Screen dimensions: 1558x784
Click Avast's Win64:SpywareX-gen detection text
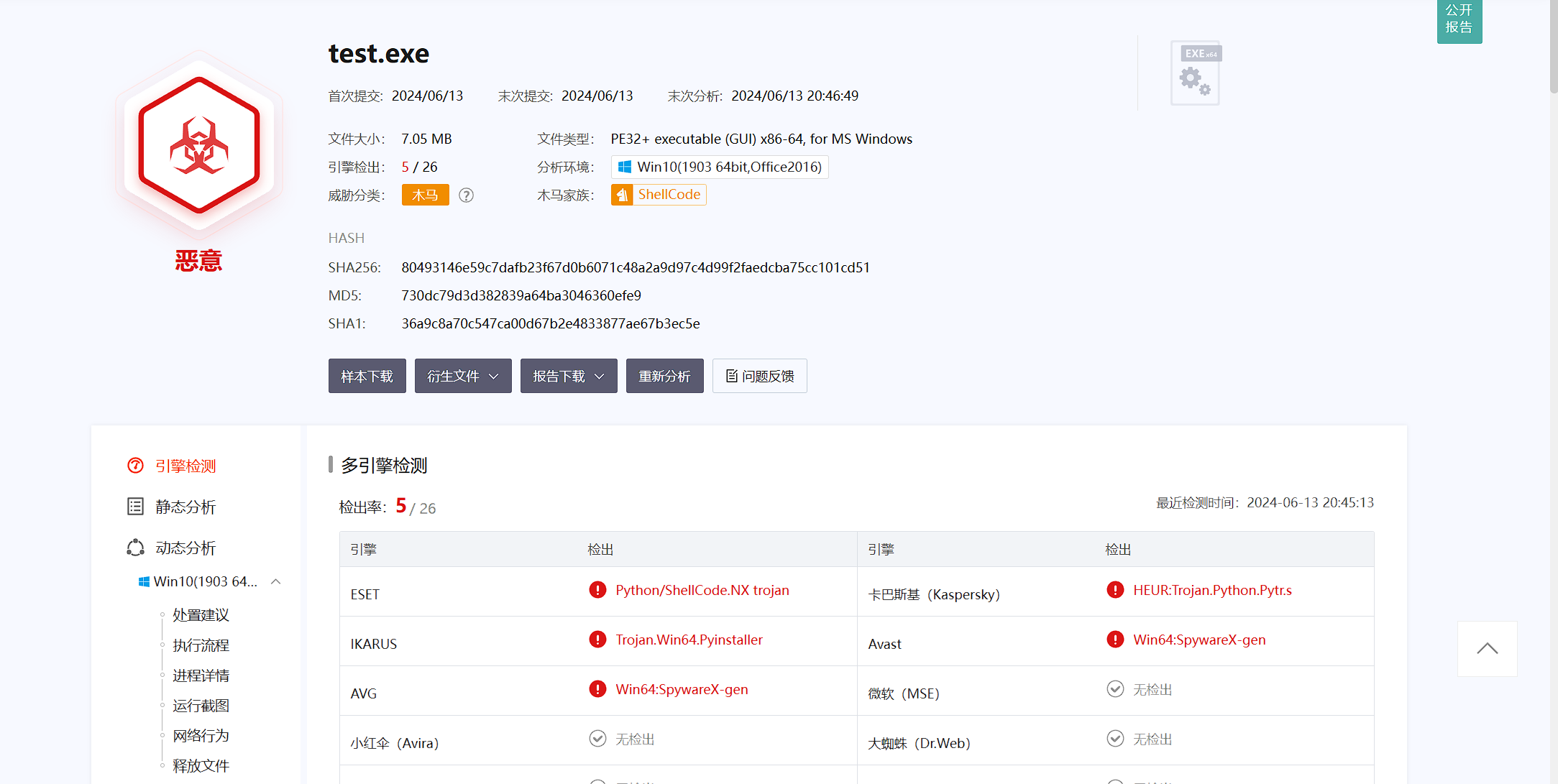coord(1199,640)
